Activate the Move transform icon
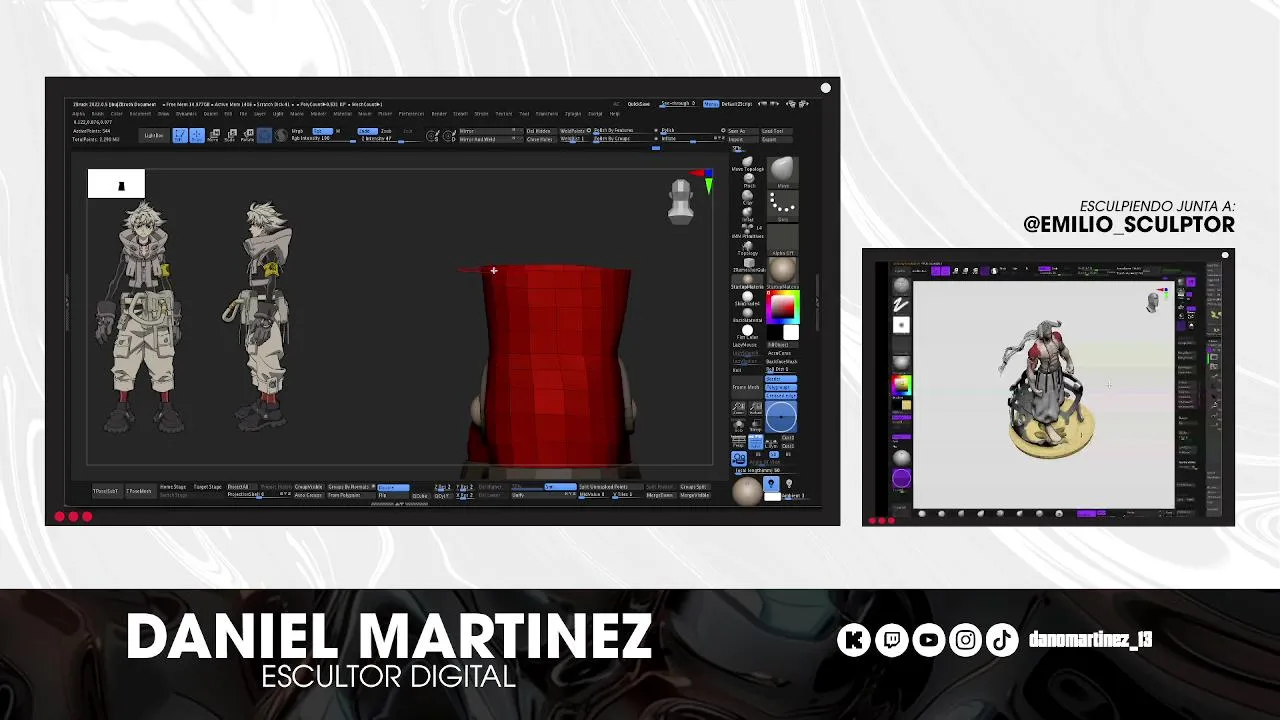The image size is (1280, 720). coord(213,135)
